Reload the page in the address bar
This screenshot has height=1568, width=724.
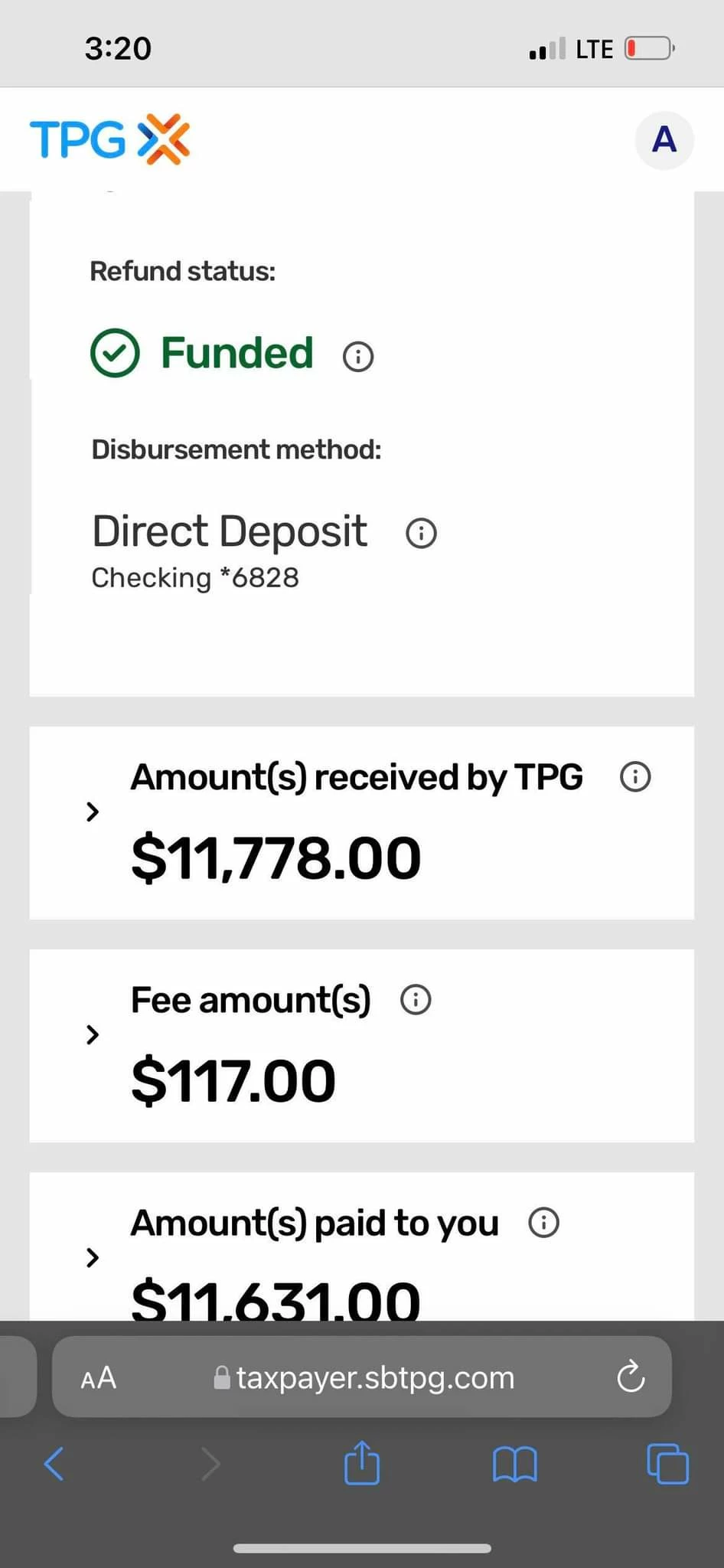[x=631, y=1377]
